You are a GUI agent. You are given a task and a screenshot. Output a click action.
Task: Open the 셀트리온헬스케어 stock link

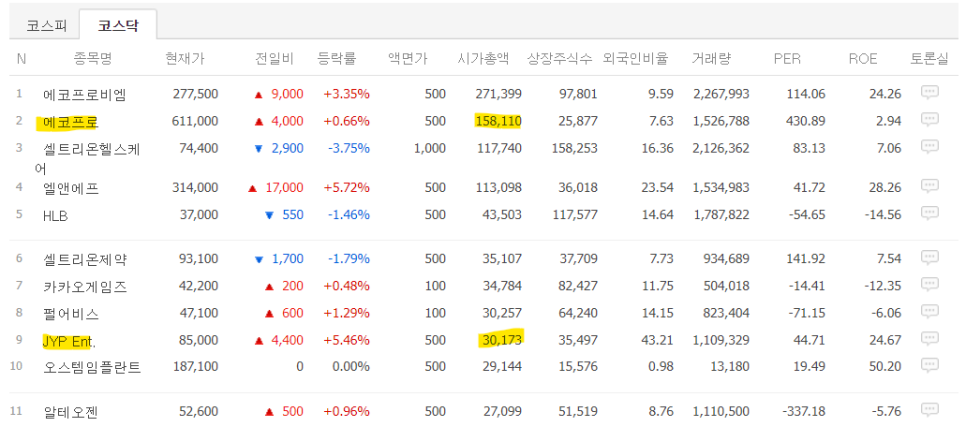click(88, 158)
